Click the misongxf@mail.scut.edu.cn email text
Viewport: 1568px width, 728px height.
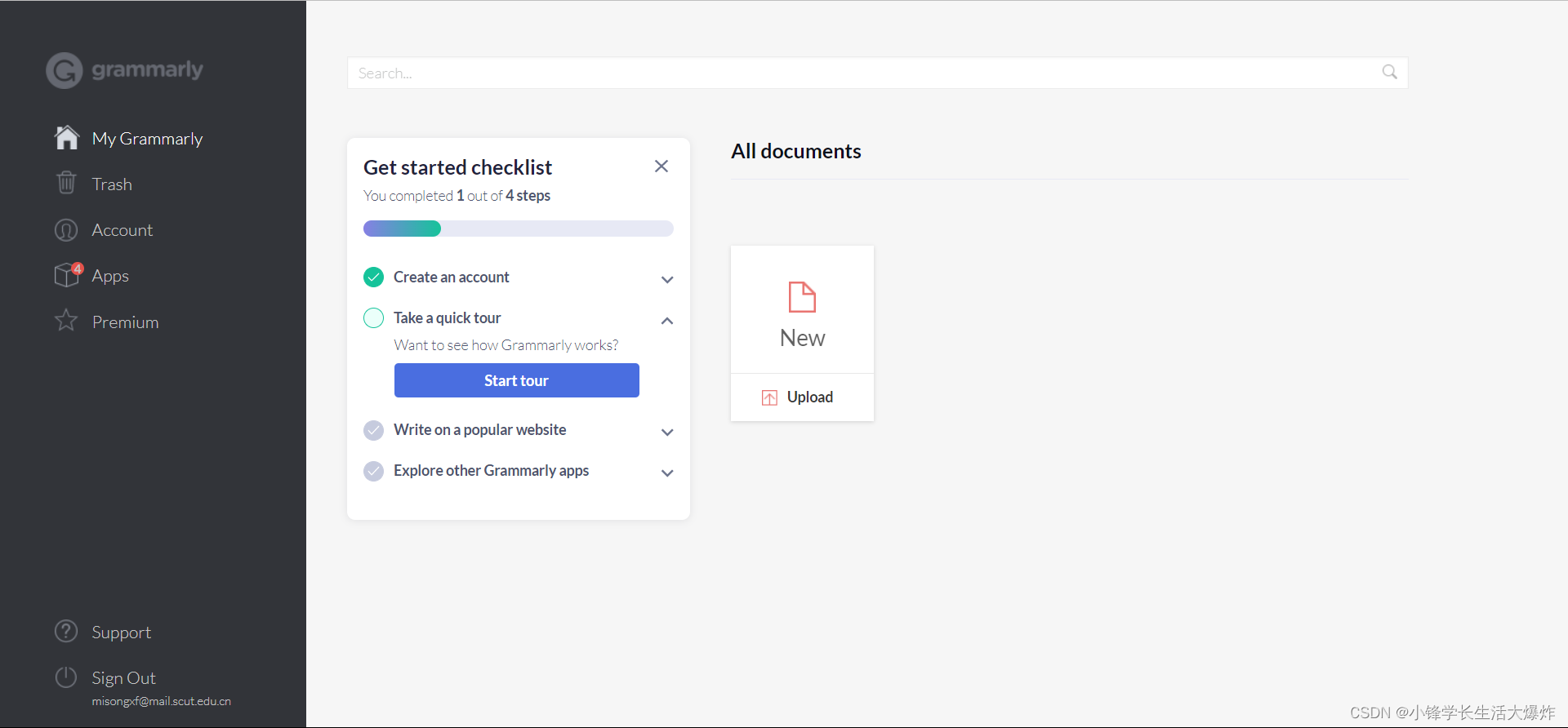(162, 701)
